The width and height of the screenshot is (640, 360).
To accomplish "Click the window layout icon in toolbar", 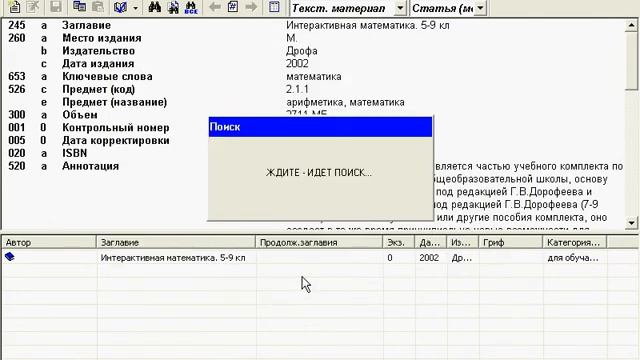I will [274, 7].
